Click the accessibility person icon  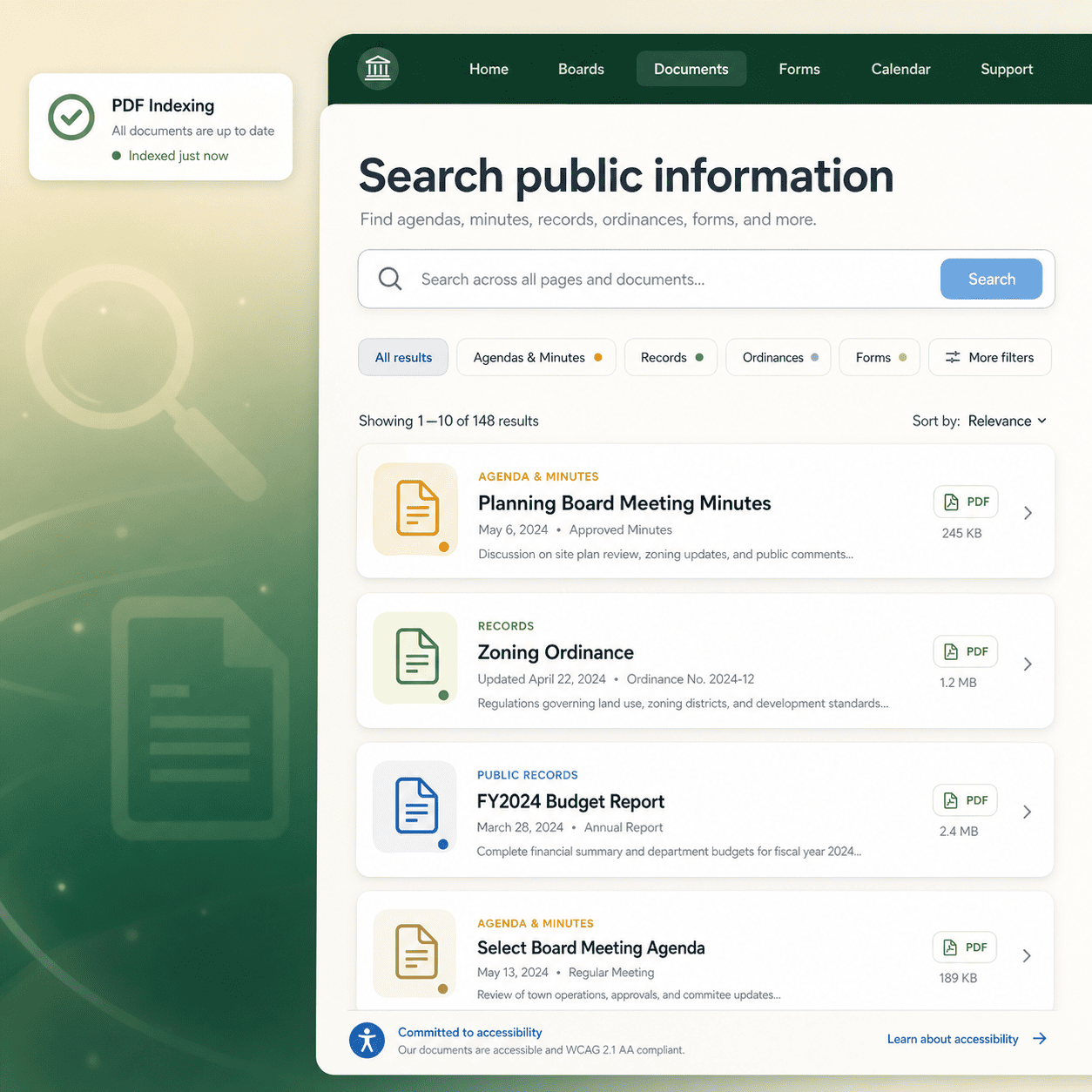[367, 1041]
